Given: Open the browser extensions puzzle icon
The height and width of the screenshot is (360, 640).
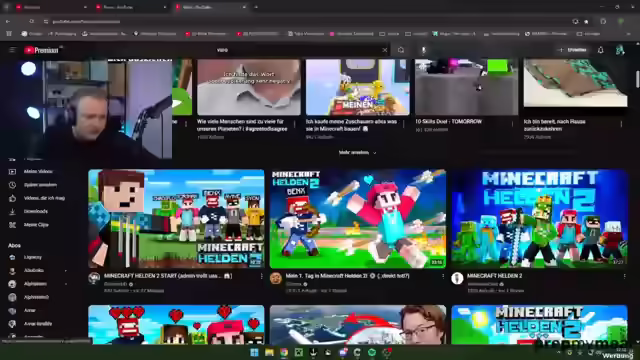Looking at the screenshot, I should [603, 21].
